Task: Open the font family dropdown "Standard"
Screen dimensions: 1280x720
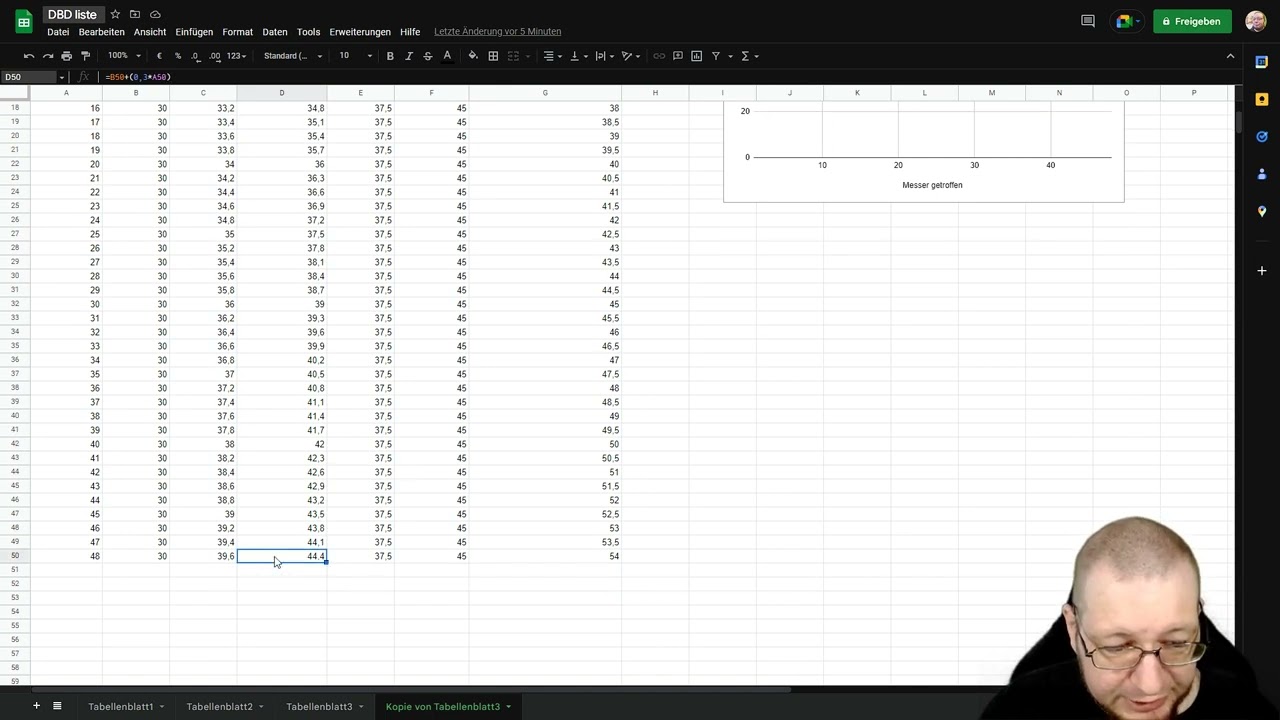Action: click(293, 56)
